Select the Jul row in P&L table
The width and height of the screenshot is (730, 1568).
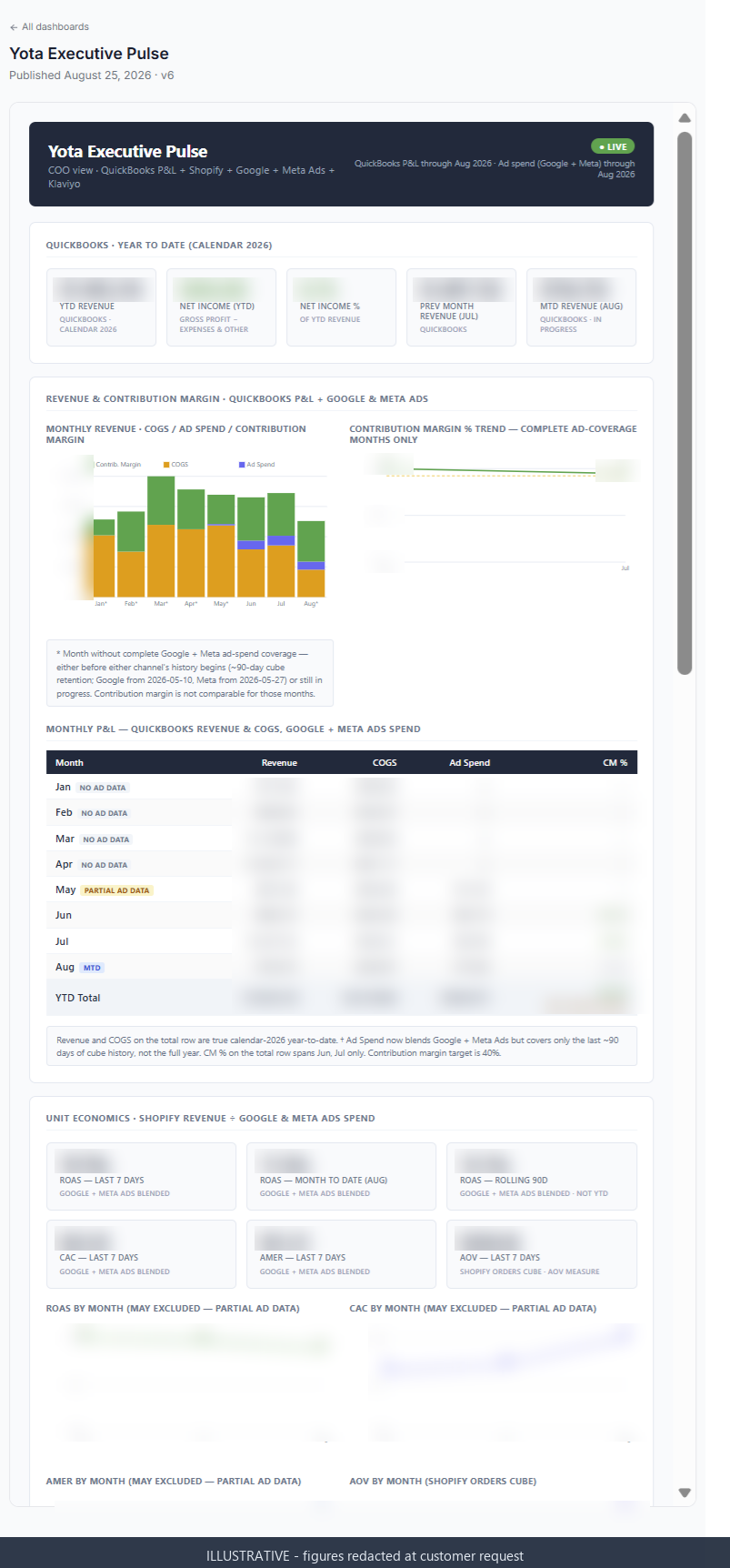(x=342, y=941)
